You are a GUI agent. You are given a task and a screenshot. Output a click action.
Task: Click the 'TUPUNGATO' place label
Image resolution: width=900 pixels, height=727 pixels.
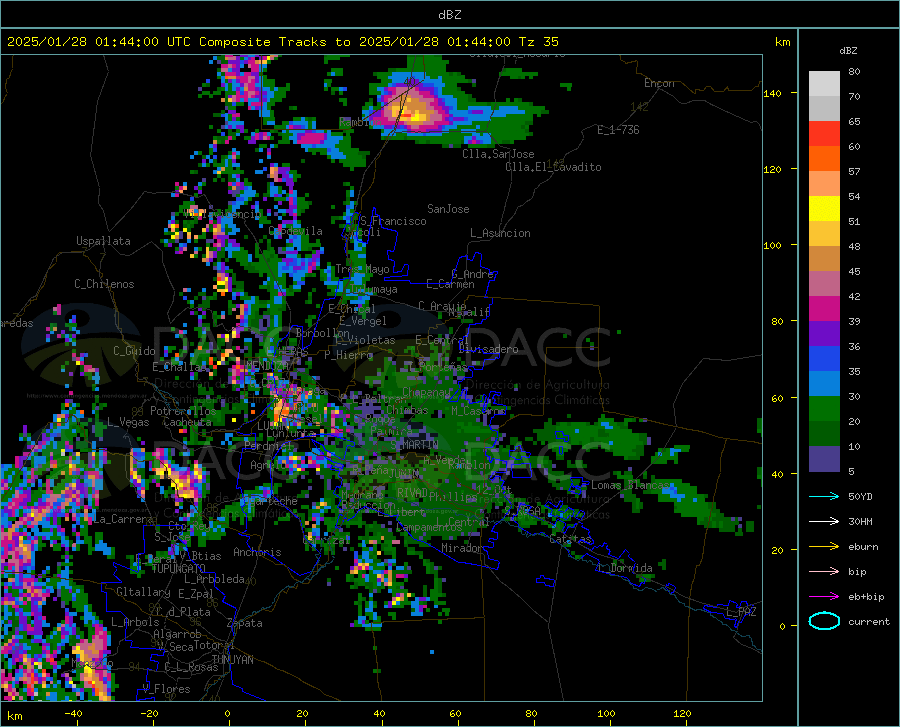[x=178, y=568]
